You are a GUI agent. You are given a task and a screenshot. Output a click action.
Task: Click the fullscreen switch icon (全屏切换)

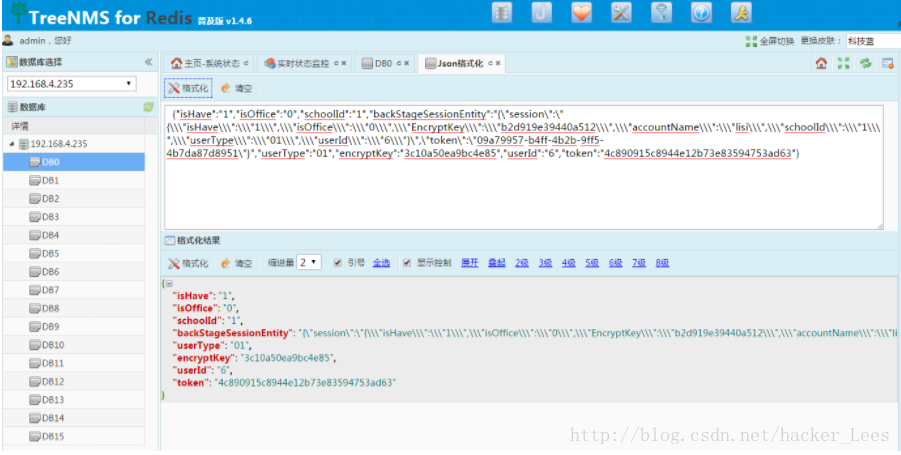[x=751, y=41]
